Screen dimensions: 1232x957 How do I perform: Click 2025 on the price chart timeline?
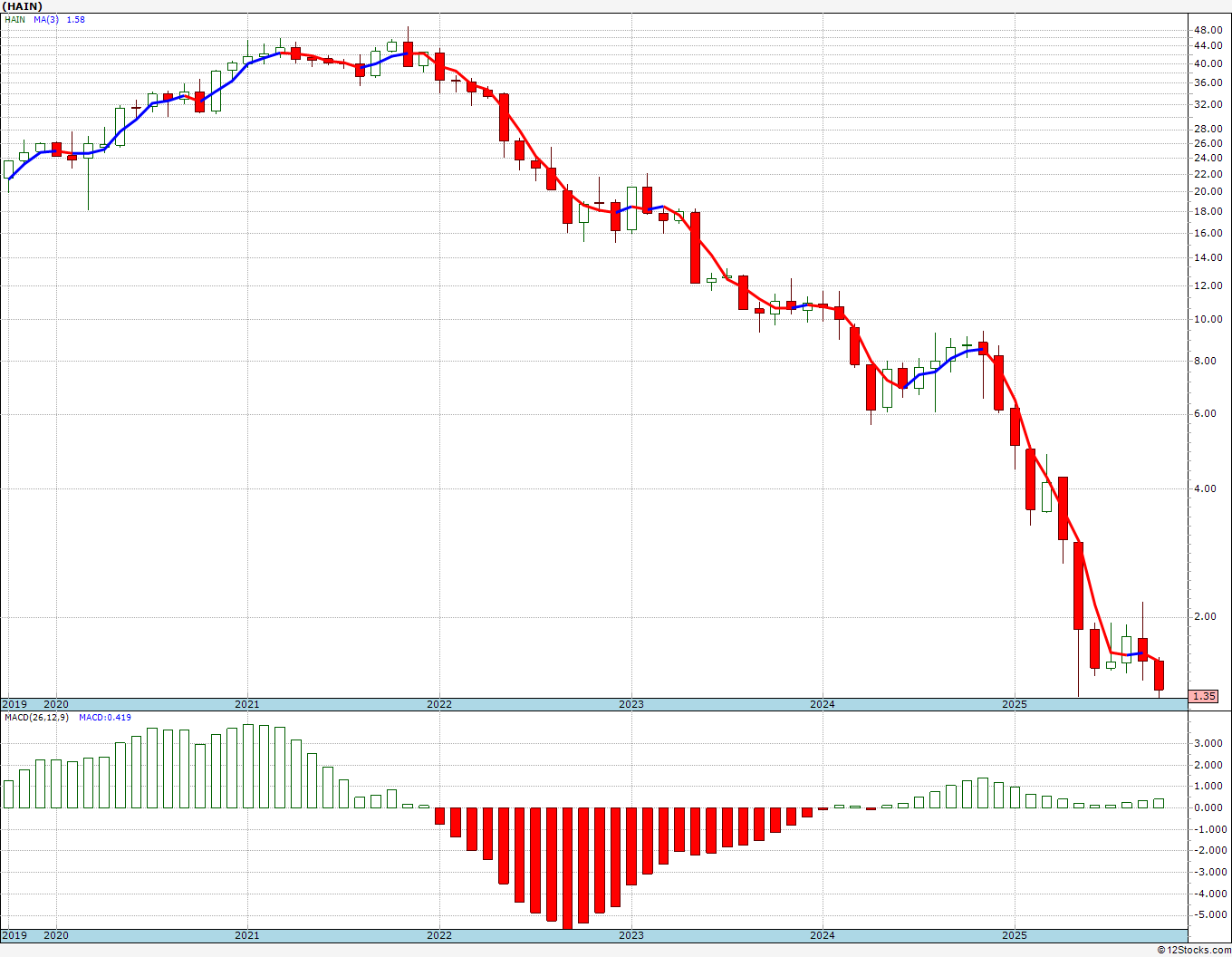(x=1015, y=704)
